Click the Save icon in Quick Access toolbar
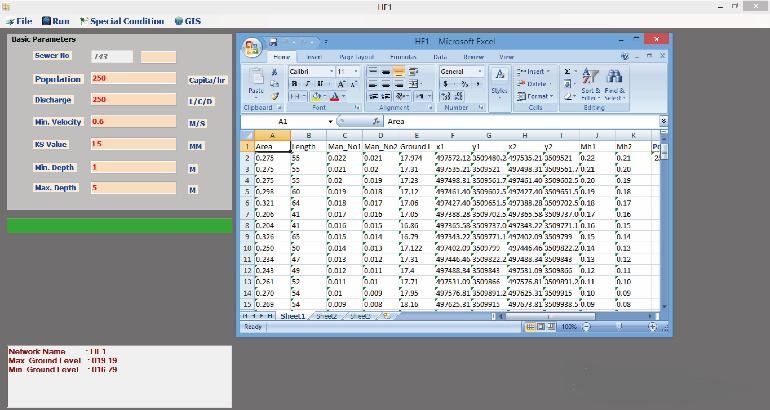This screenshot has height=410, width=770. (x=271, y=42)
